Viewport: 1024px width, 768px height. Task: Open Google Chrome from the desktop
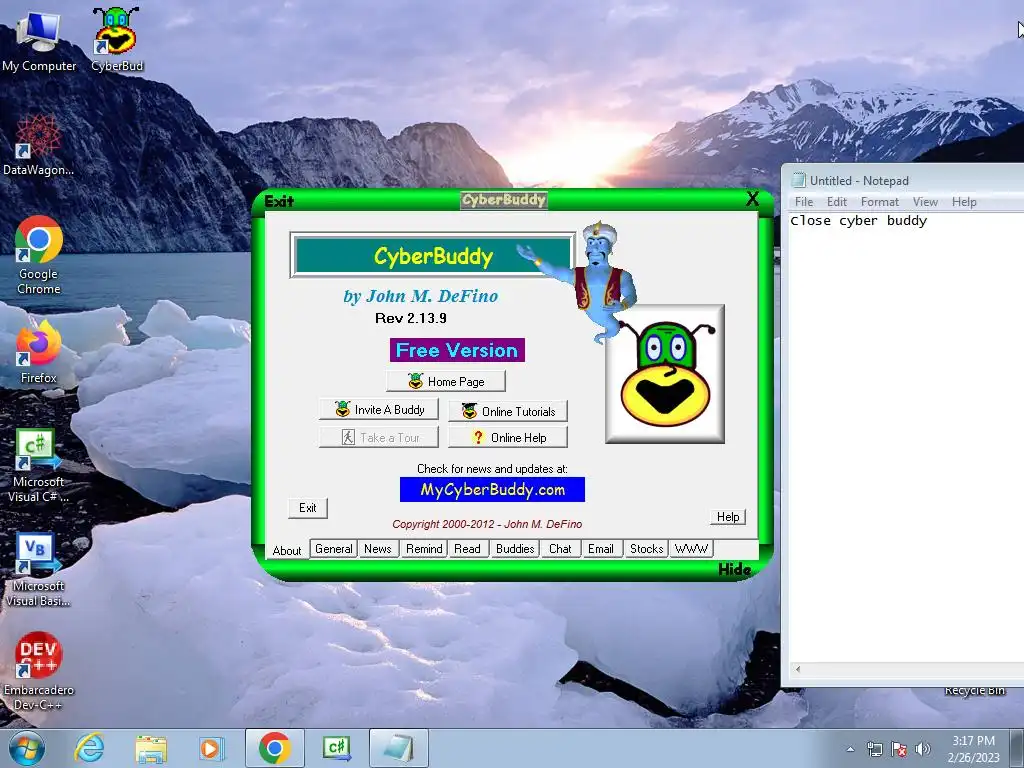[39, 255]
